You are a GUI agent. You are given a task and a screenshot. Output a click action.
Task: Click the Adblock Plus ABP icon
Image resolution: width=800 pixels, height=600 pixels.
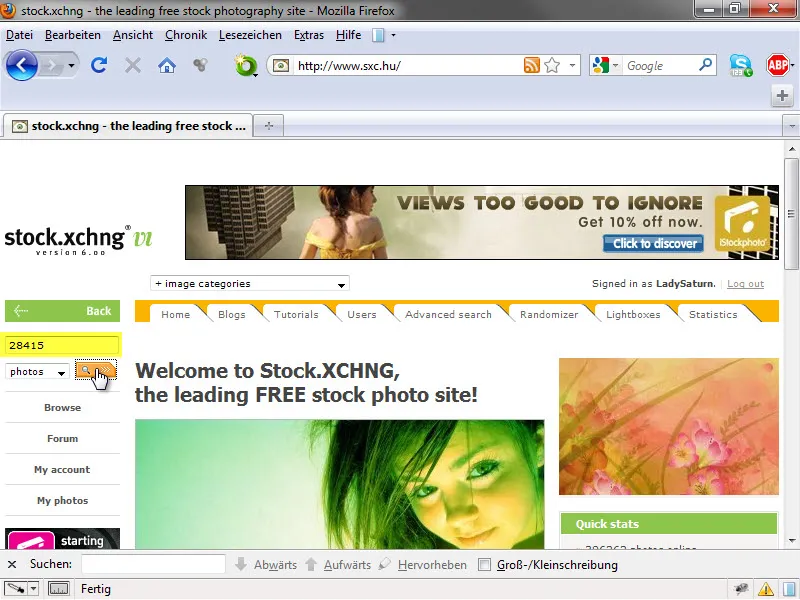click(777, 65)
